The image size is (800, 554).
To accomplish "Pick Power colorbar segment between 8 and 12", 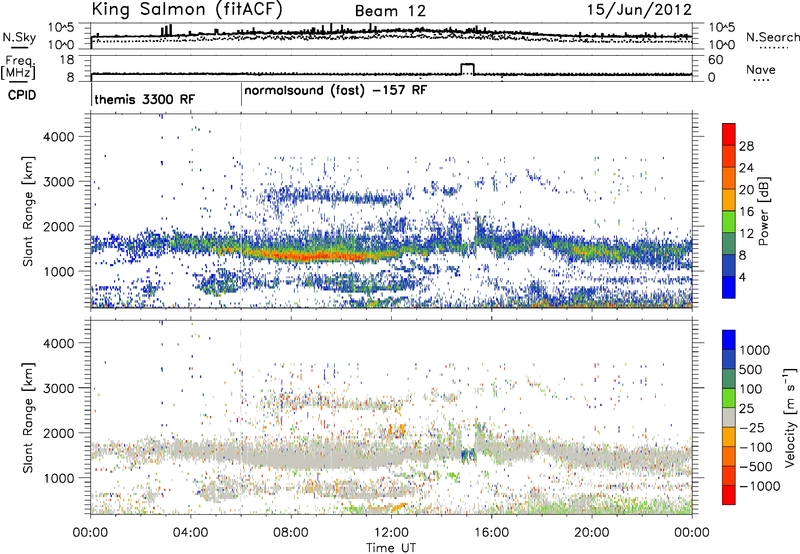I will pyautogui.click(x=729, y=244).
